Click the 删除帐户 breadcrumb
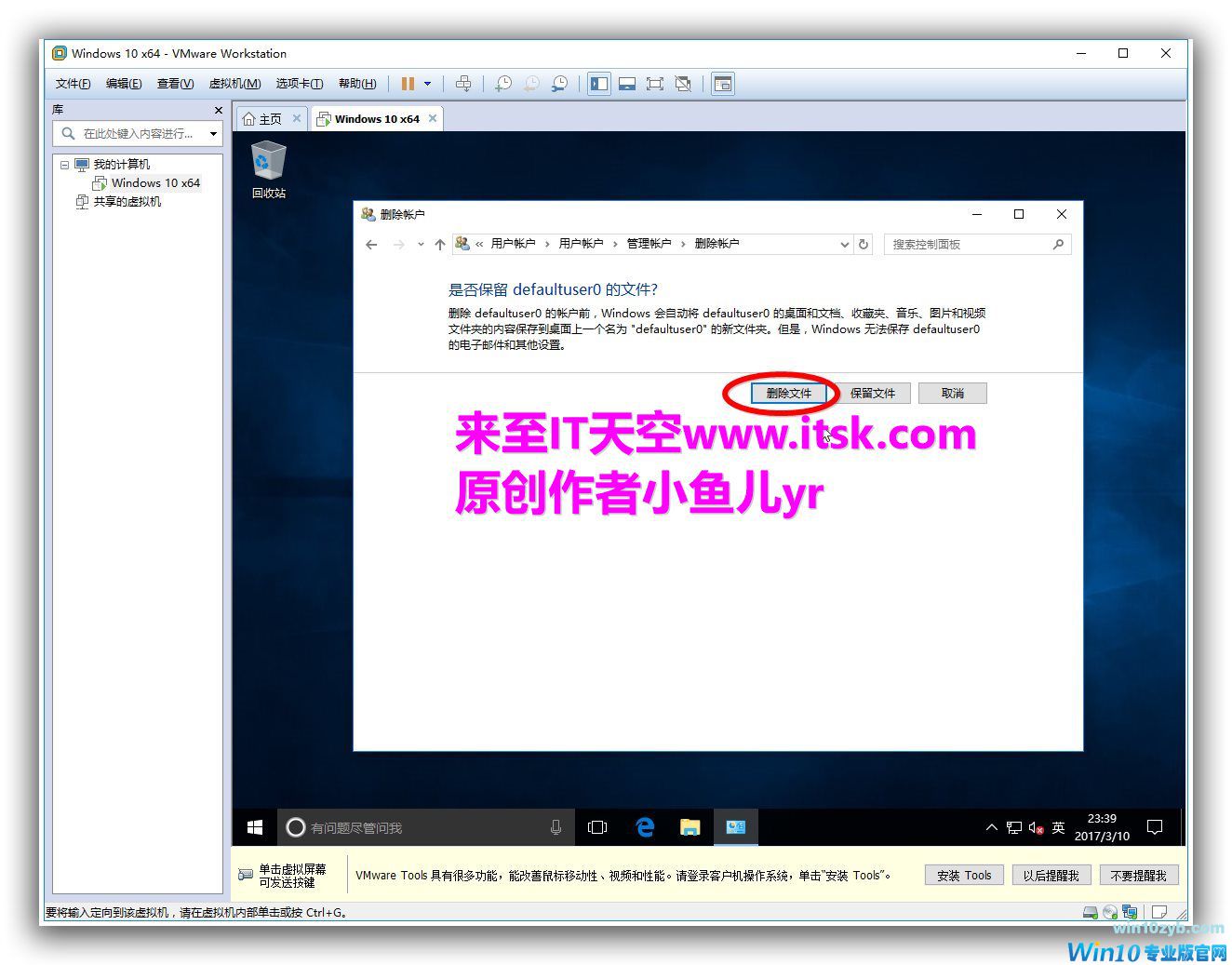The height and width of the screenshot is (965, 1232). 716,244
